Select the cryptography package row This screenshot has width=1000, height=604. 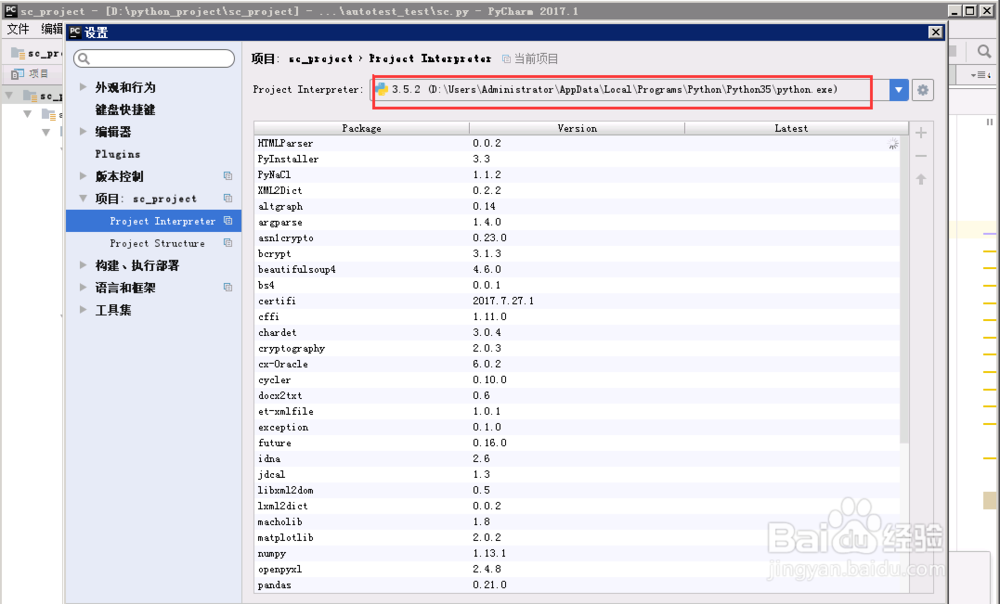(x=577, y=348)
